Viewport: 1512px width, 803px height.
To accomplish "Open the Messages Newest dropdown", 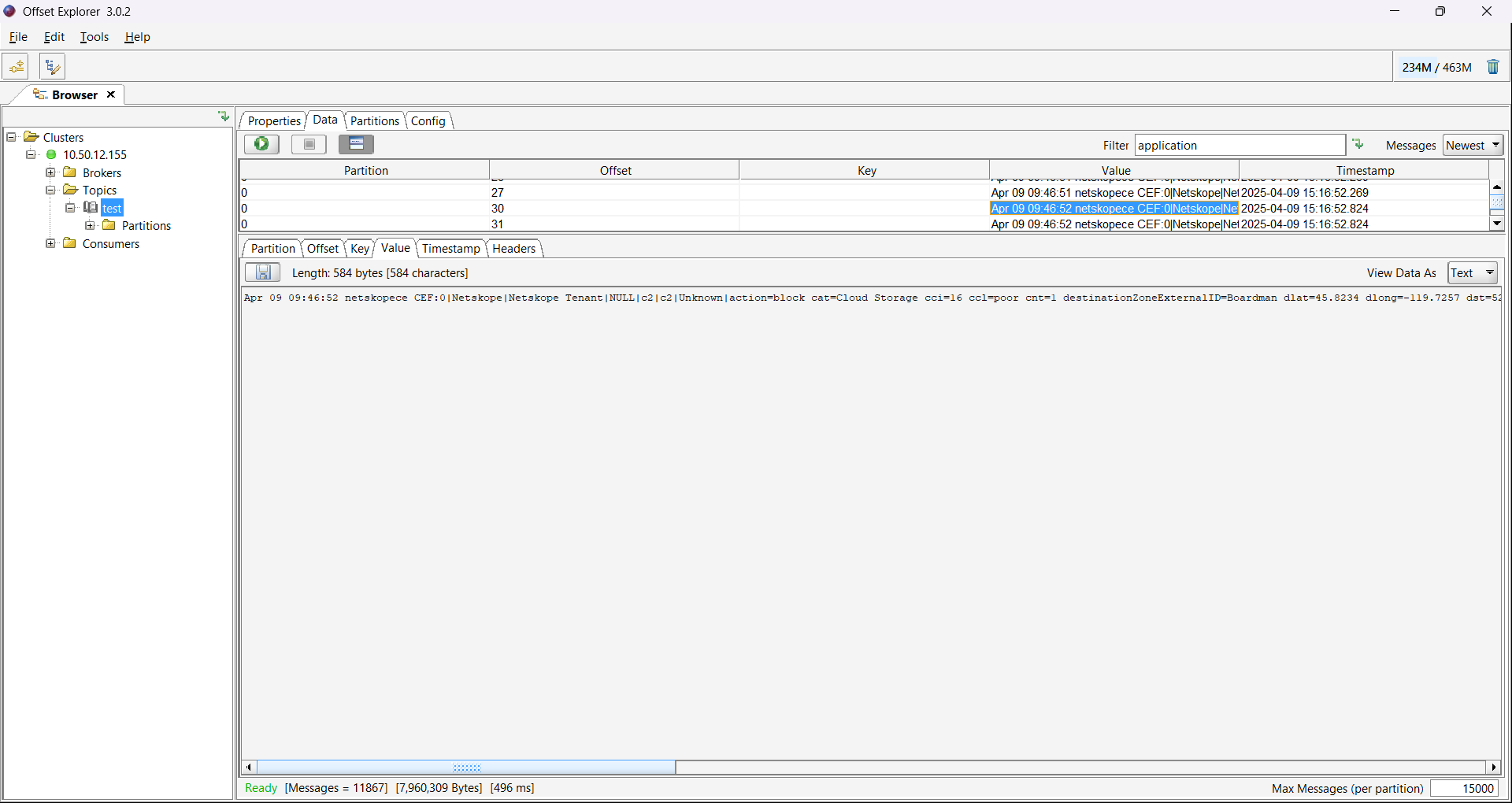I will tap(1473, 145).
